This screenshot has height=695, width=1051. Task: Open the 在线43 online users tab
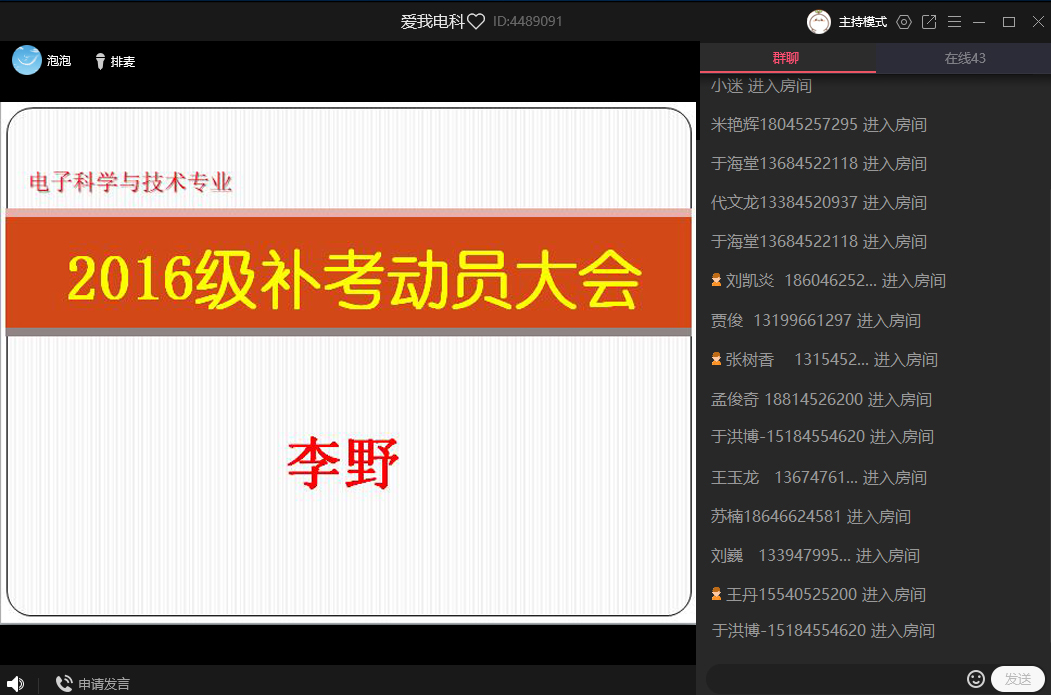(964, 58)
